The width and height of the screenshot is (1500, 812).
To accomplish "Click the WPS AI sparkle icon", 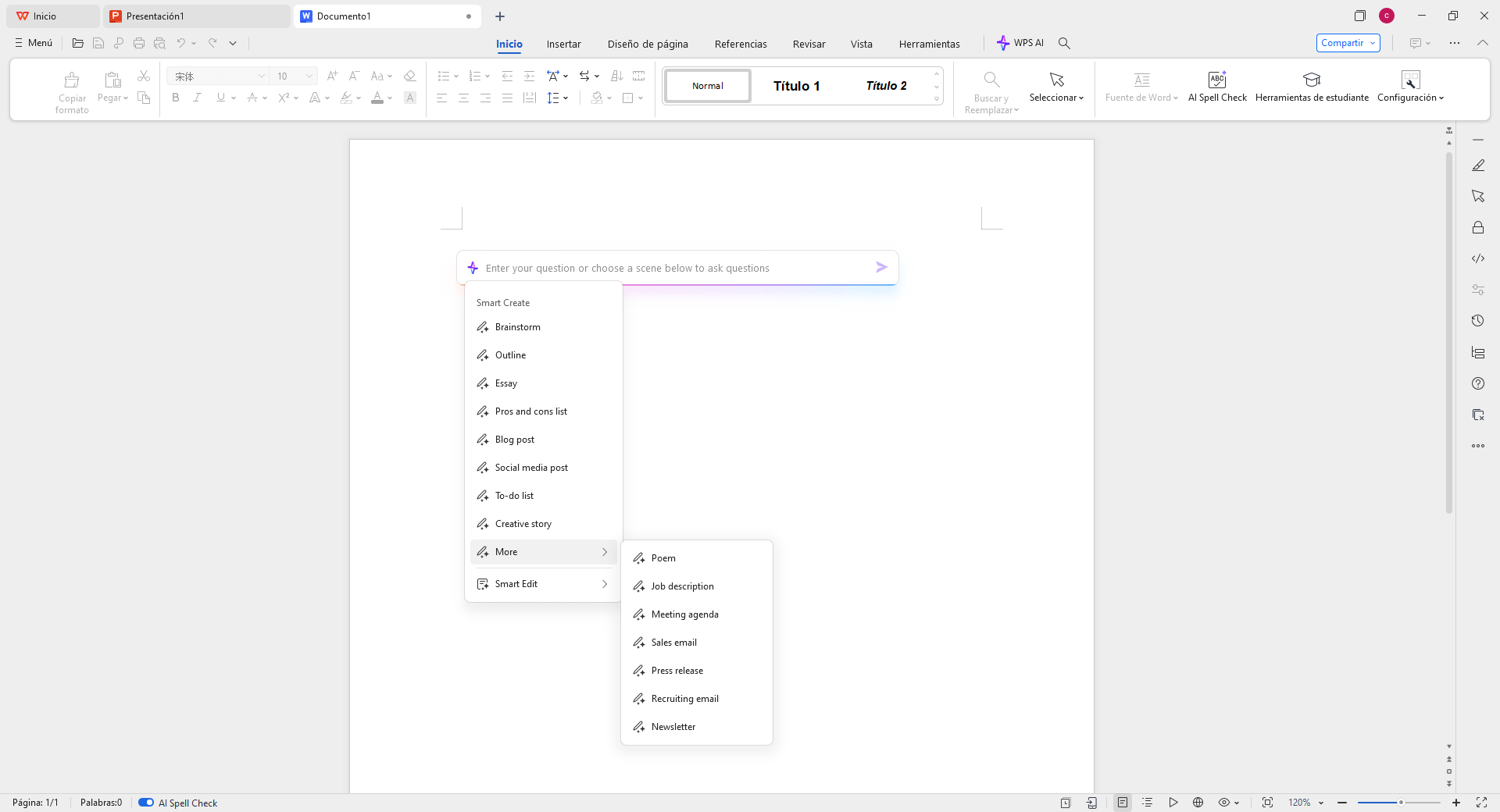I will 1003,43.
